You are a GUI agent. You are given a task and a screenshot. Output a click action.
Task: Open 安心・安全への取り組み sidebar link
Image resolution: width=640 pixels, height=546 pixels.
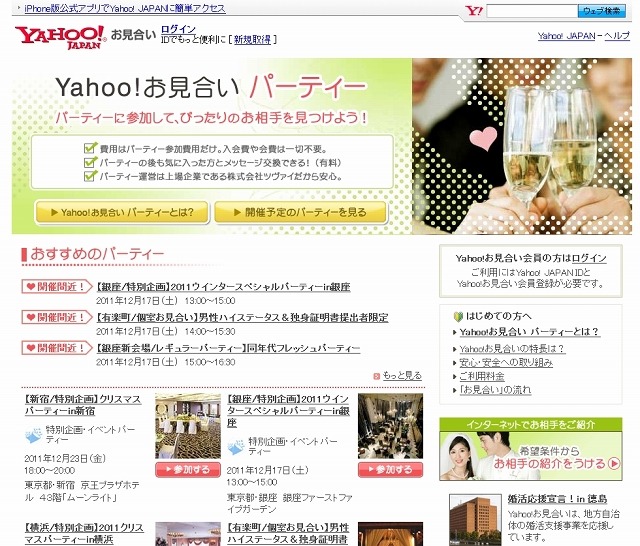[506, 362]
